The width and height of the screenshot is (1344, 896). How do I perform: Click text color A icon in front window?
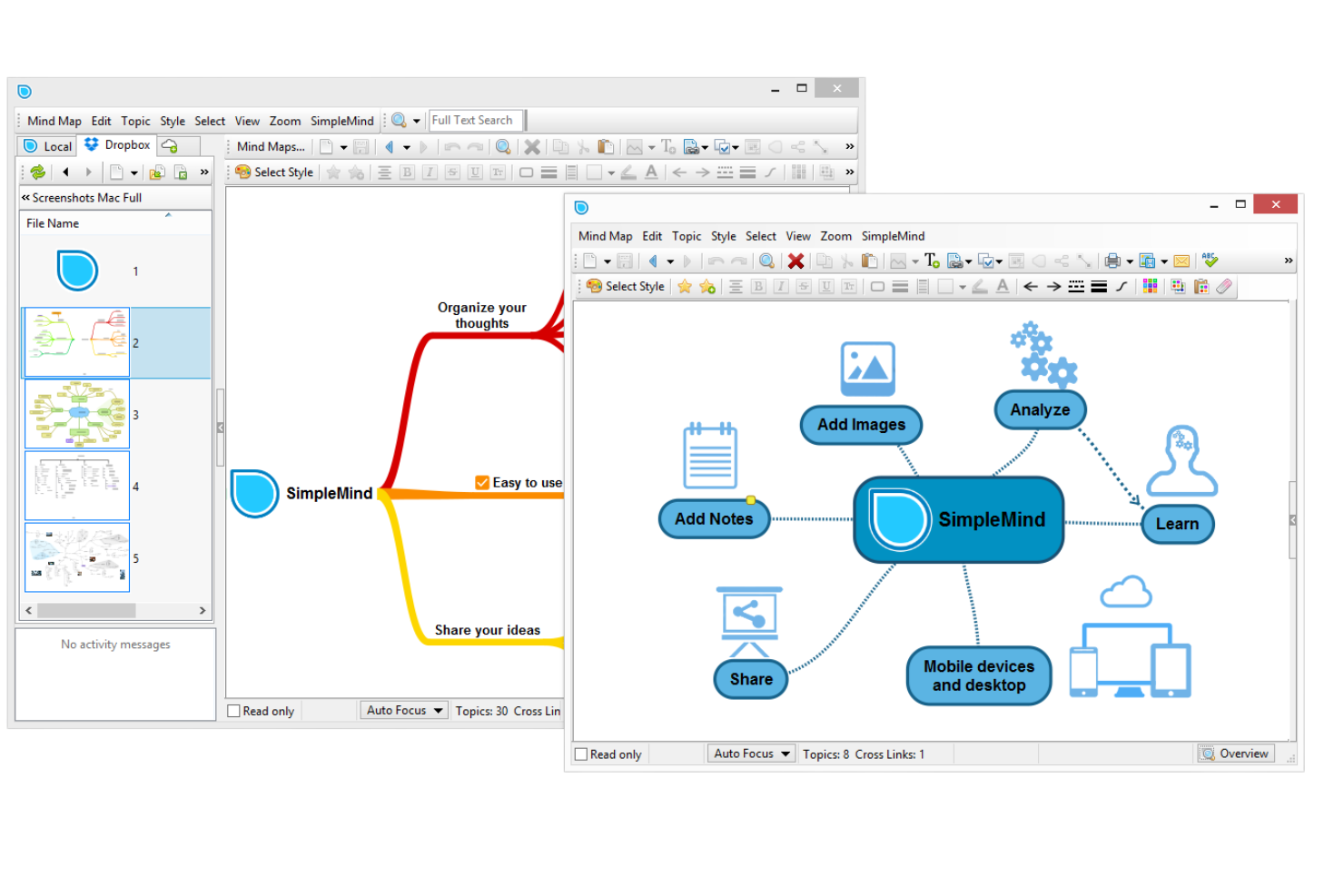click(x=1003, y=287)
